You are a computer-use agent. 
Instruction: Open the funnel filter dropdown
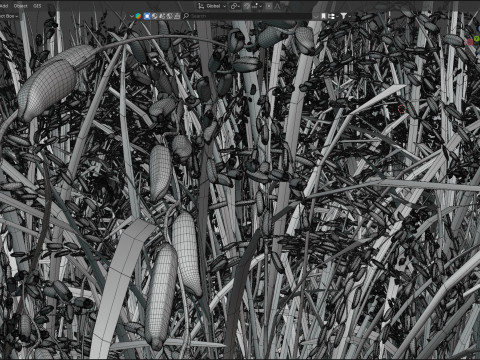pos(345,16)
